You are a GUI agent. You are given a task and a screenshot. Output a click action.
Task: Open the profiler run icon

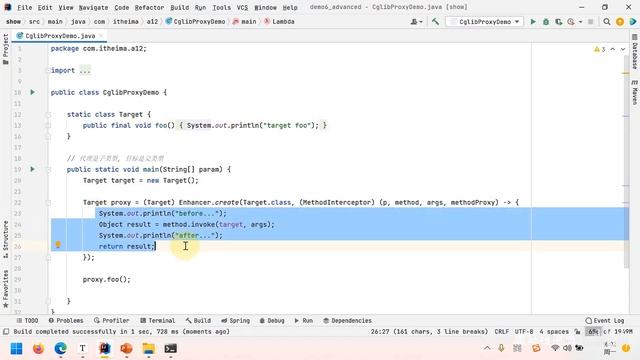click(x=571, y=22)
